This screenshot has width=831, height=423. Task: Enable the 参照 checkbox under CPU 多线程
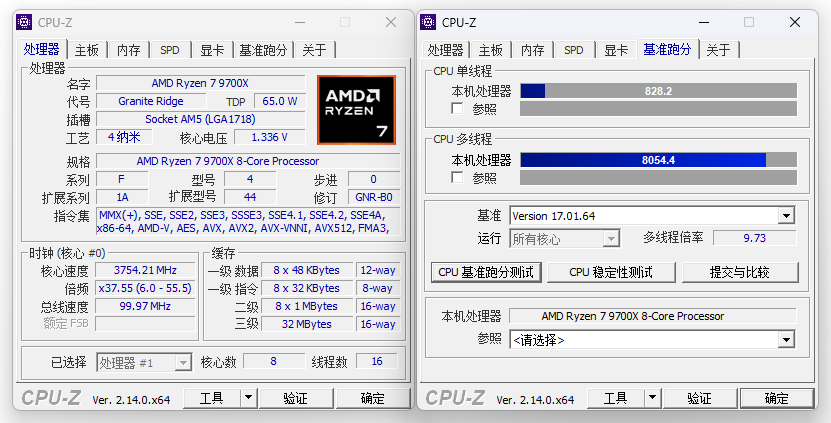coord(457,177)
